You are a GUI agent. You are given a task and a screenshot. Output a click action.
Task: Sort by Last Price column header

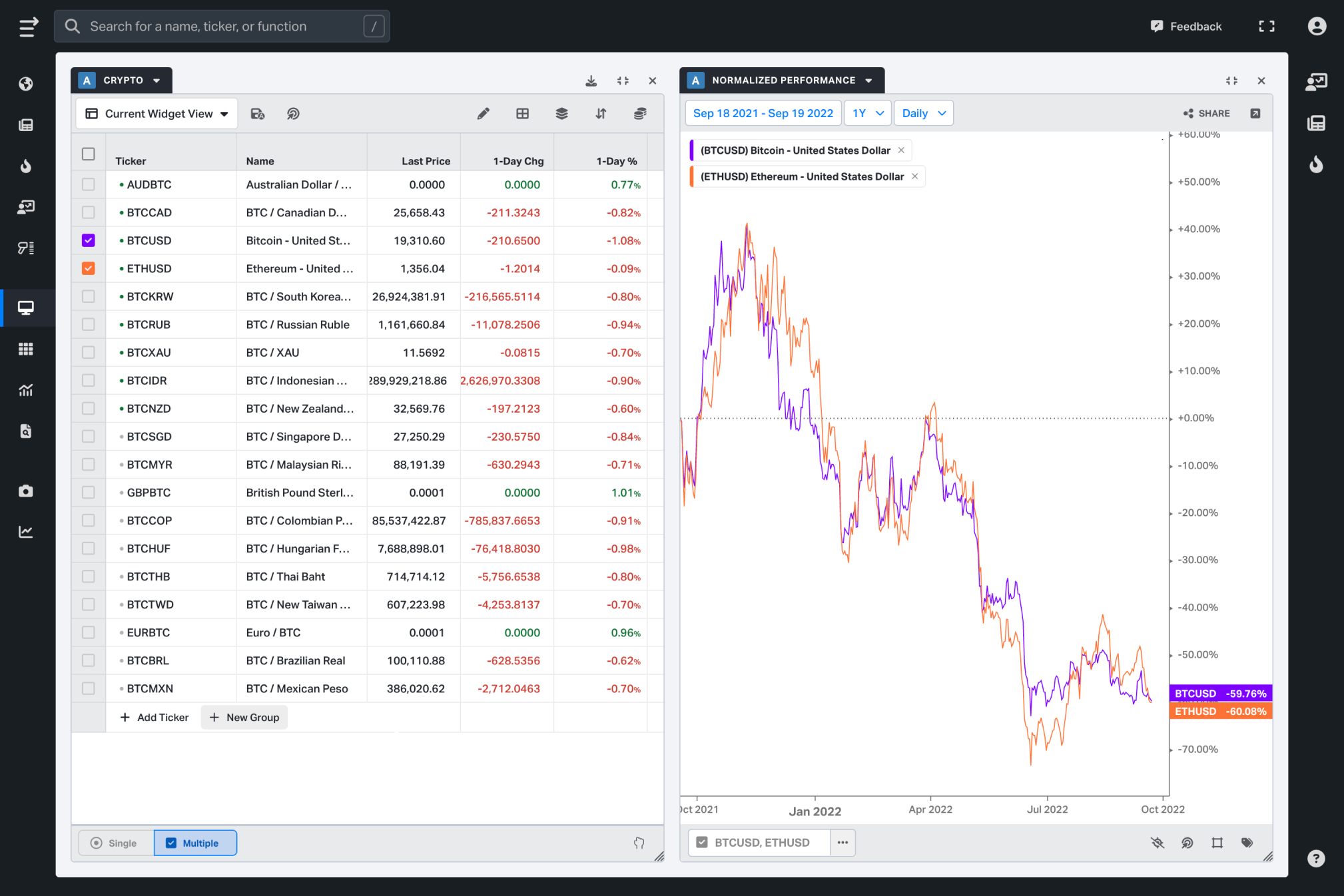[x=426, y=161]
